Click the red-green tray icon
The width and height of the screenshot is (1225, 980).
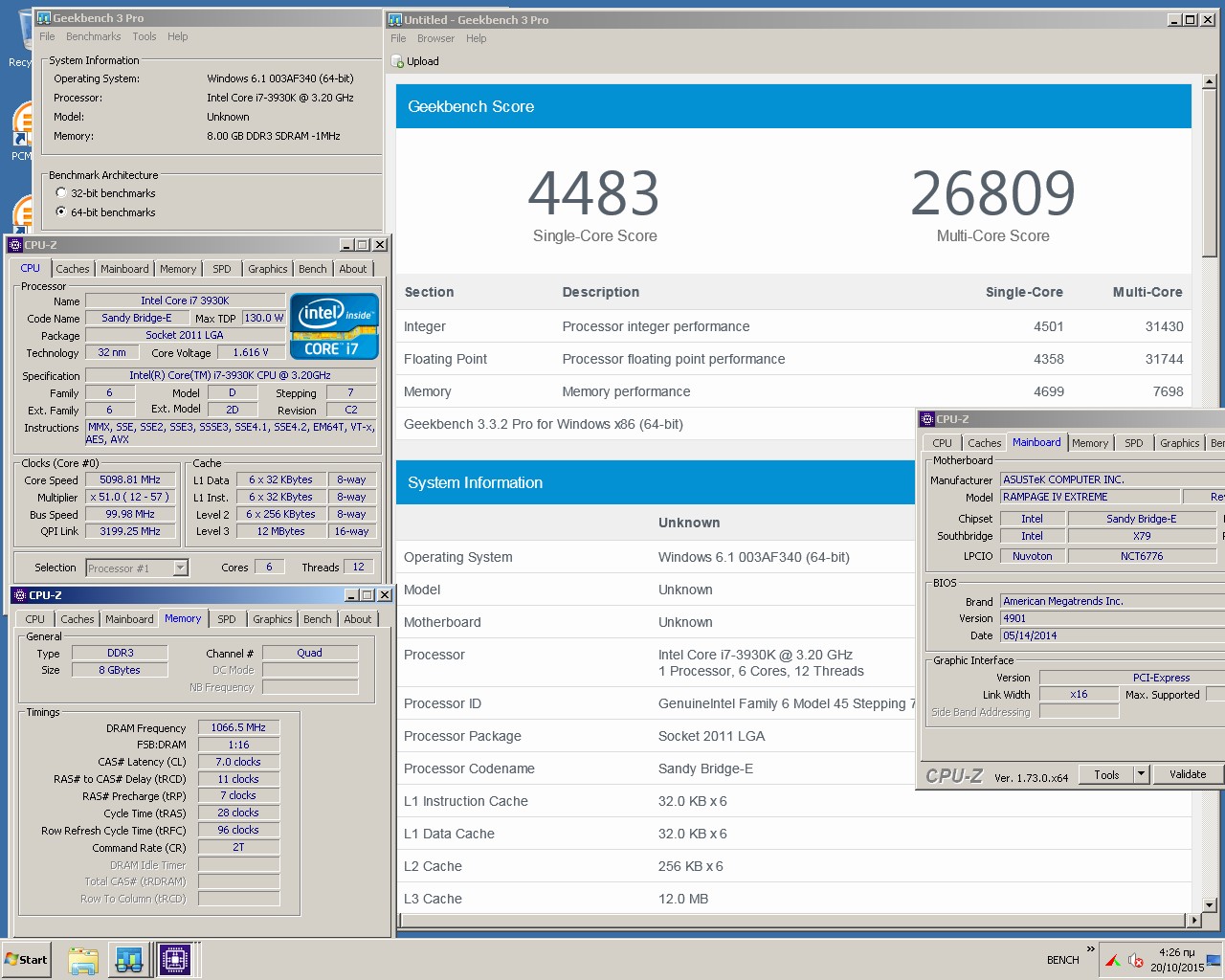coord(1113,960)
